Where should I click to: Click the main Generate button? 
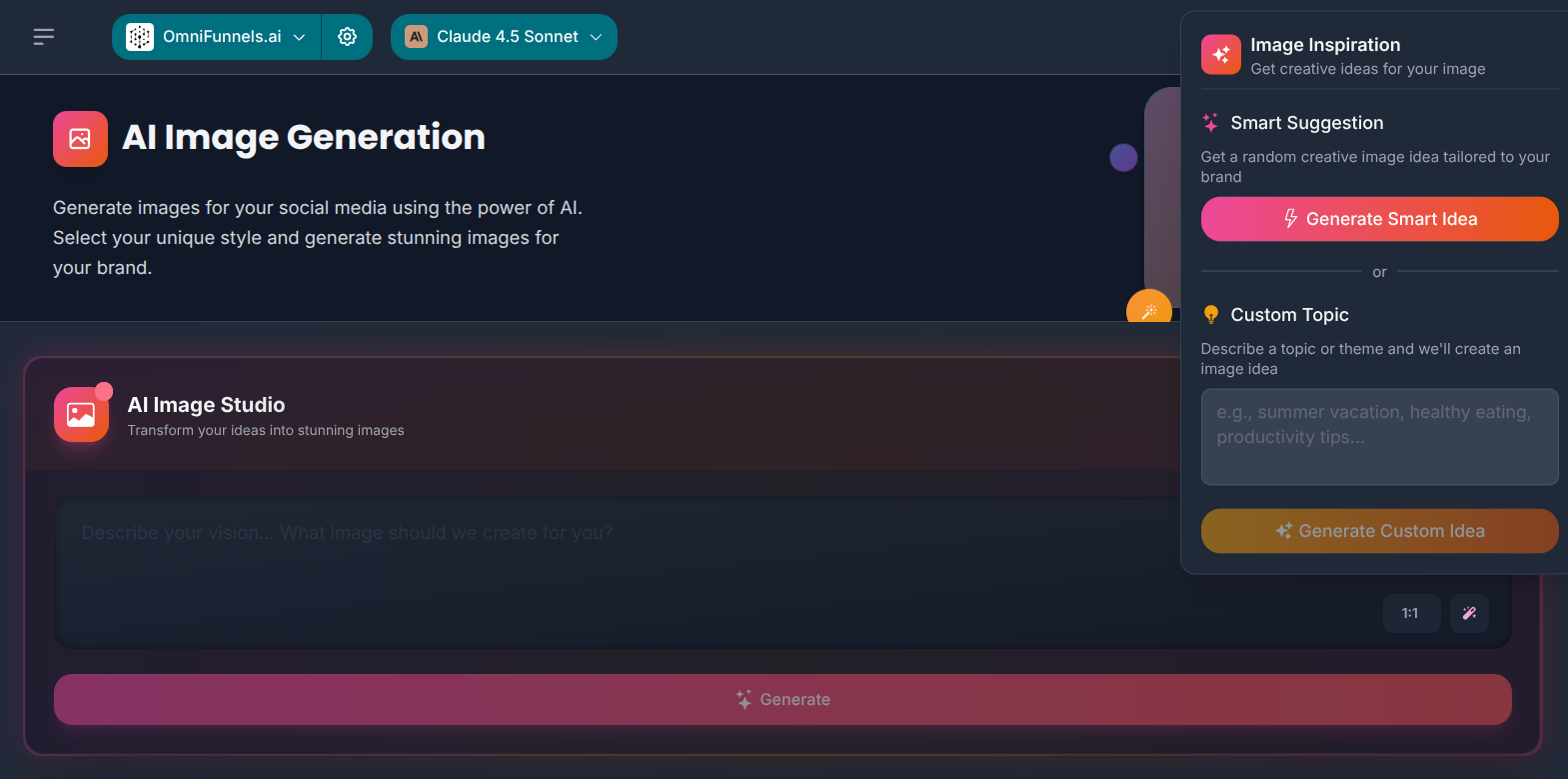783,699
